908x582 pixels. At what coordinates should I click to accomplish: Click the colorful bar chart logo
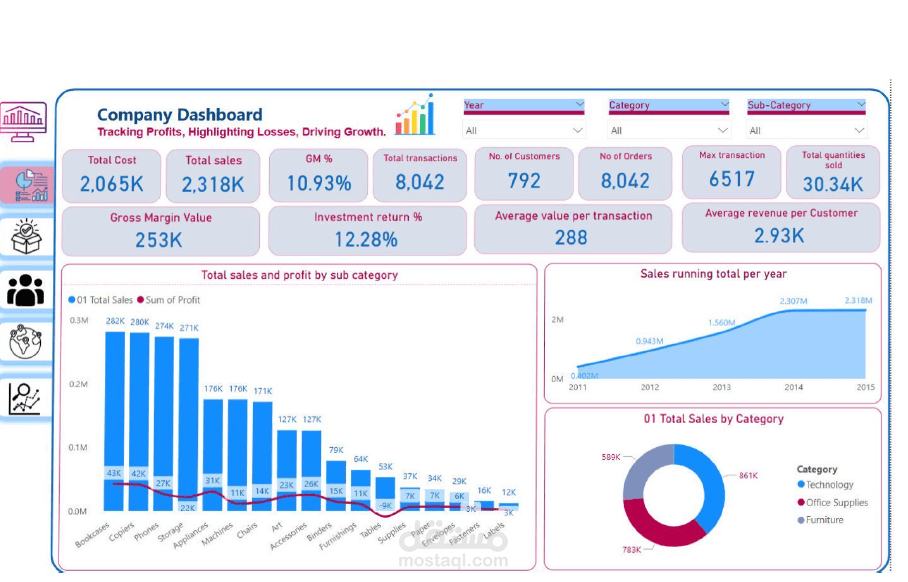415,115
